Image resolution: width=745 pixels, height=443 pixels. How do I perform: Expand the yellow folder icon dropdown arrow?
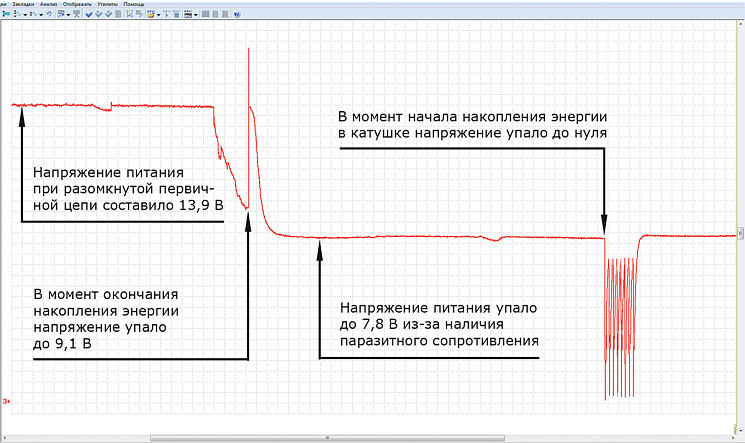point(158,15)
